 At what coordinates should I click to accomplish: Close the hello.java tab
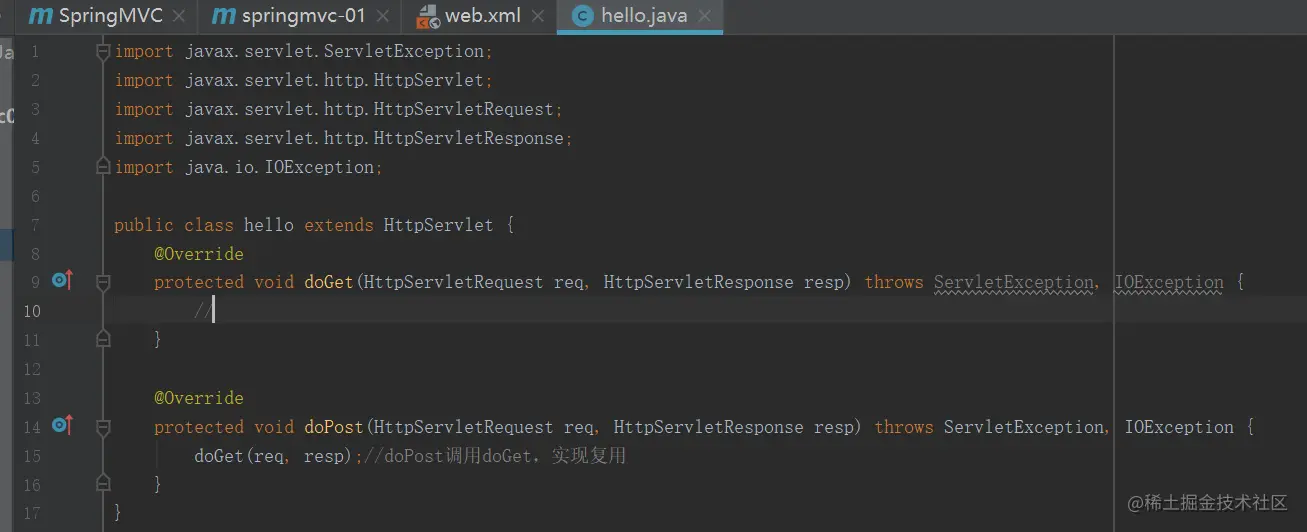(x=705, y=17)
